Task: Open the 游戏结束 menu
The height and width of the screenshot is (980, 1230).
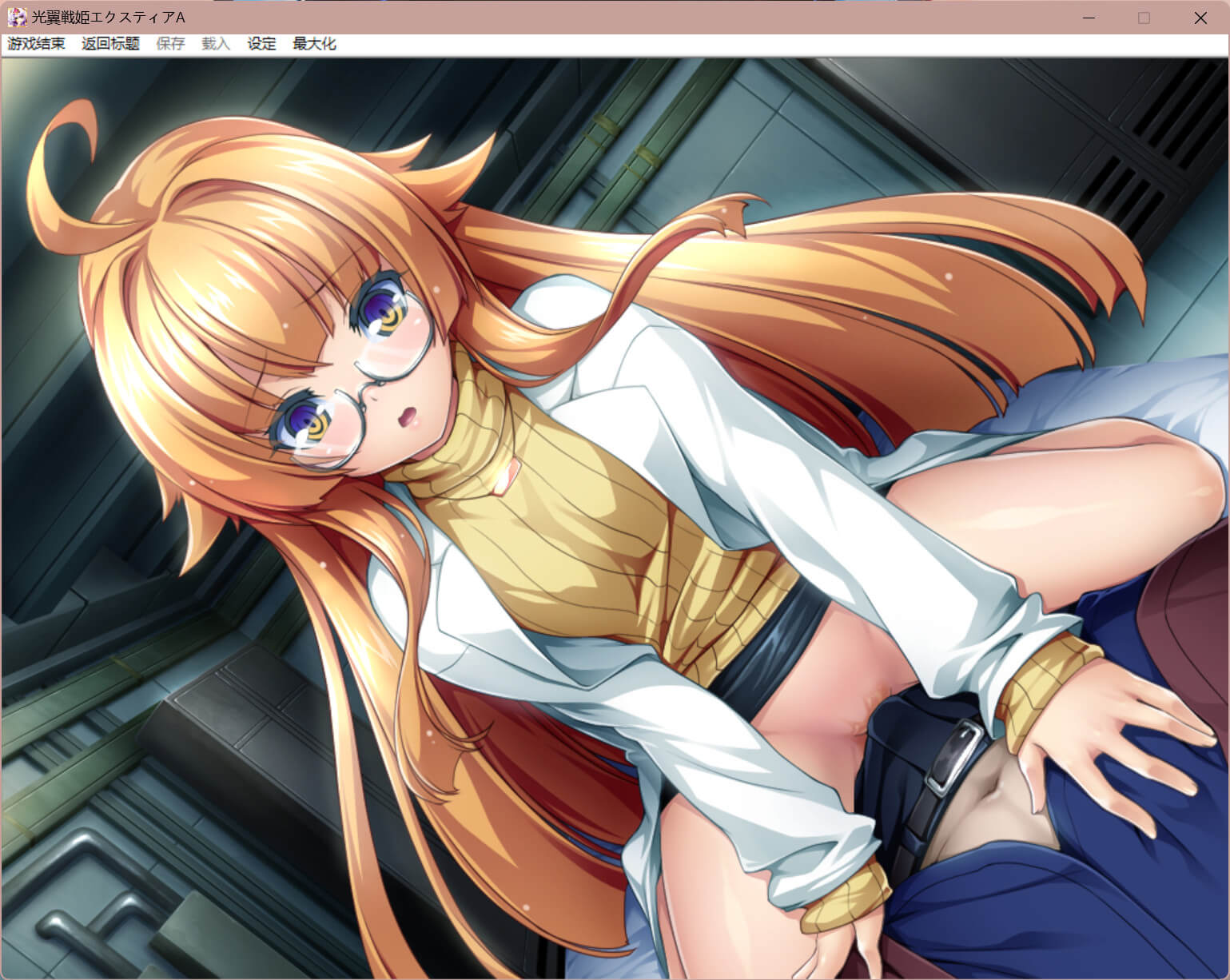Action: coord(37,44)
